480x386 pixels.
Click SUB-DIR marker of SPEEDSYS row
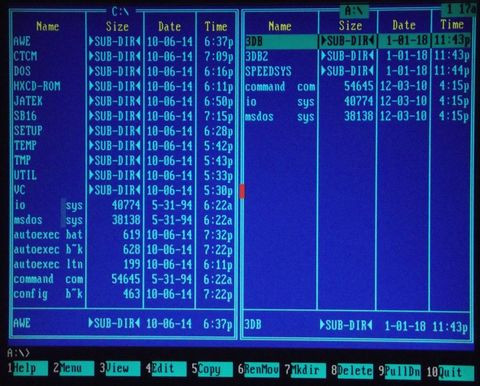[x=347, y=71]
